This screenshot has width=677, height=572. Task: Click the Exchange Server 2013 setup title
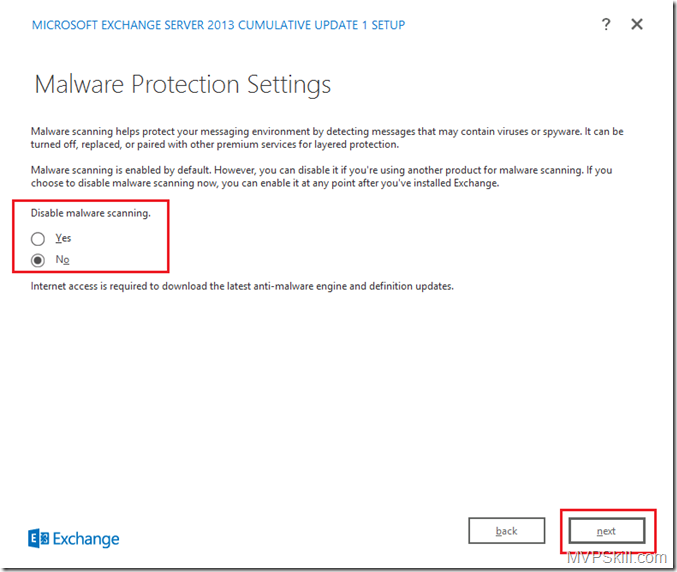(218, 24)
